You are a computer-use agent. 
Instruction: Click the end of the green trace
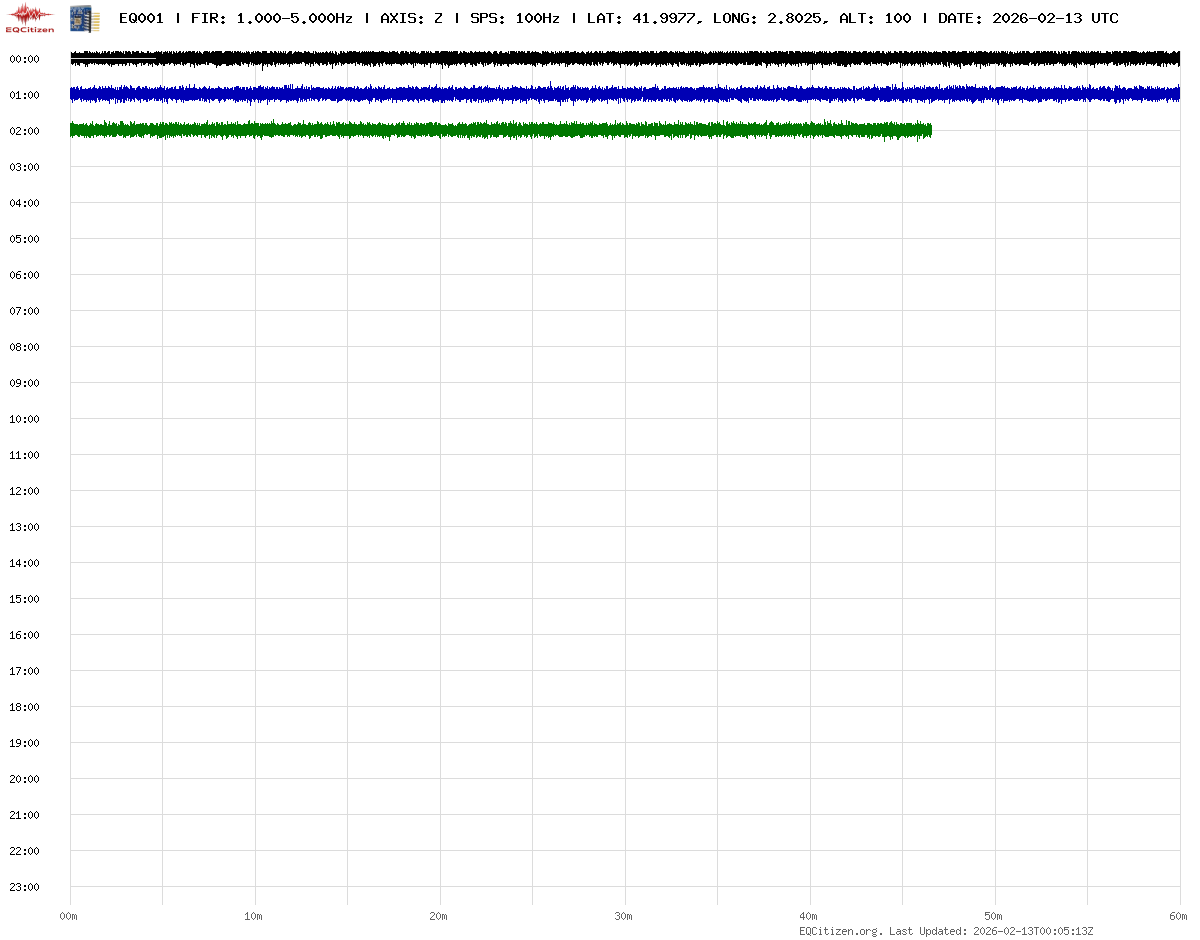929,130
